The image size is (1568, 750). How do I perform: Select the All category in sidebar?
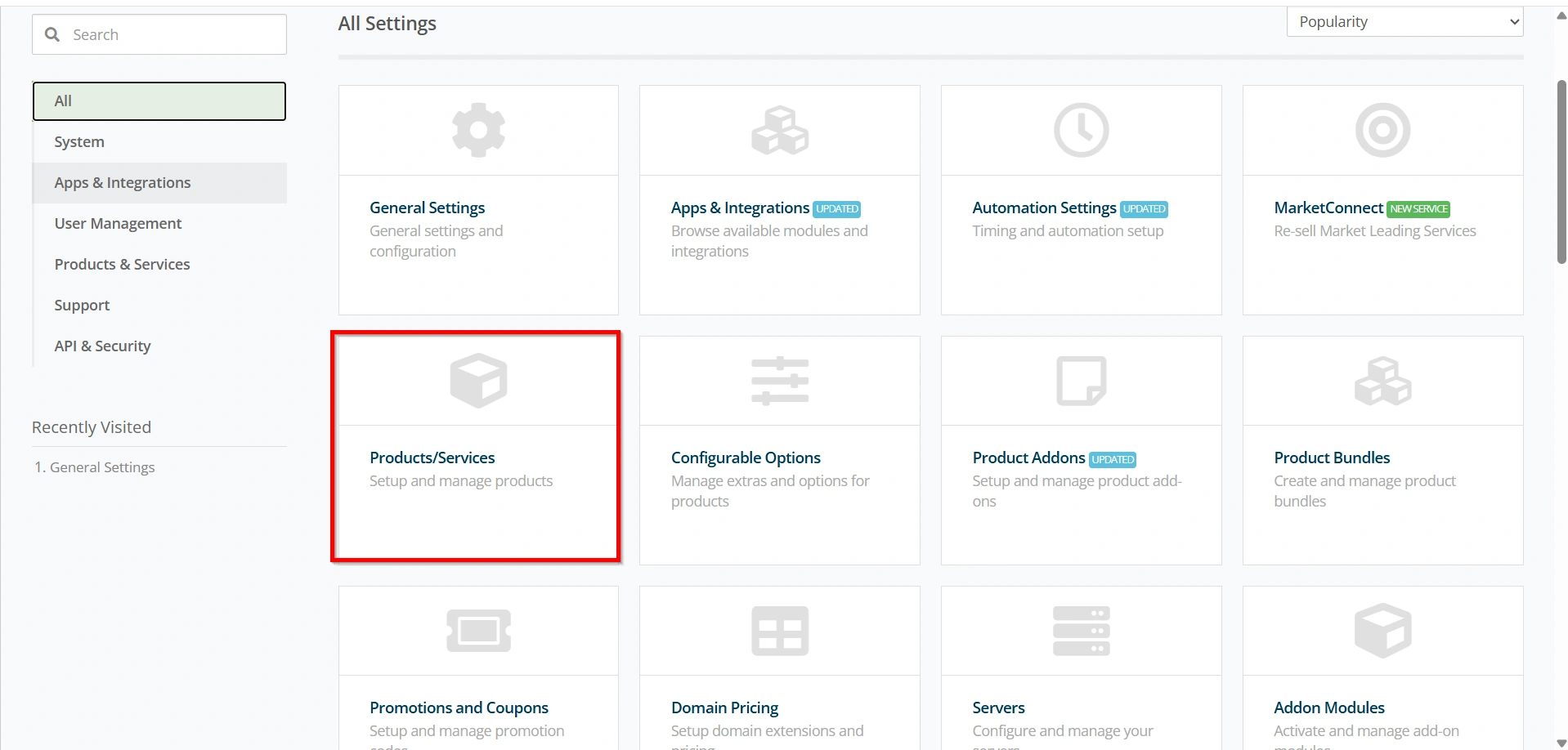click(x=159, y=101)
